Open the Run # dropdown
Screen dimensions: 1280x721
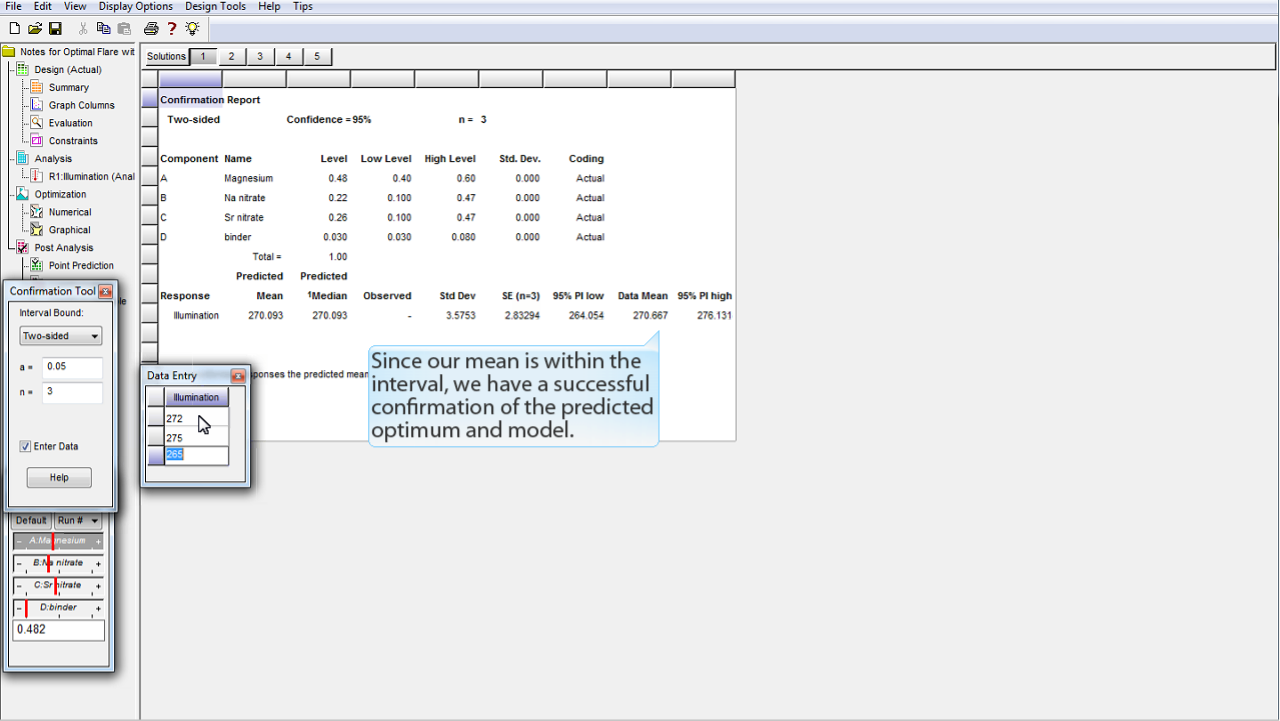click(78, 520)
